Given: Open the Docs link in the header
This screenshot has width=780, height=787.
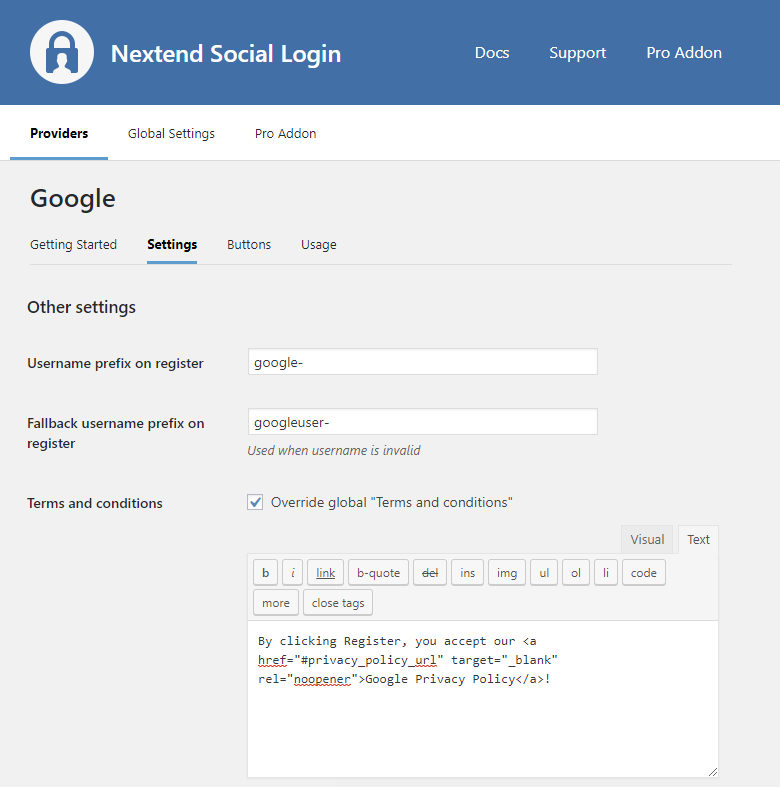Looking at the screenshot, I should pos(492,53).
